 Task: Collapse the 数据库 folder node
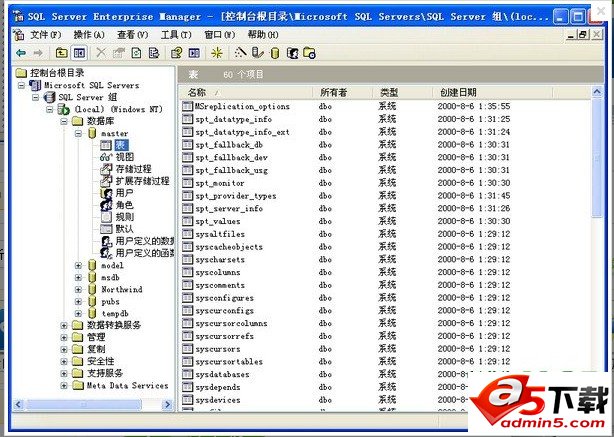(64, 121)
